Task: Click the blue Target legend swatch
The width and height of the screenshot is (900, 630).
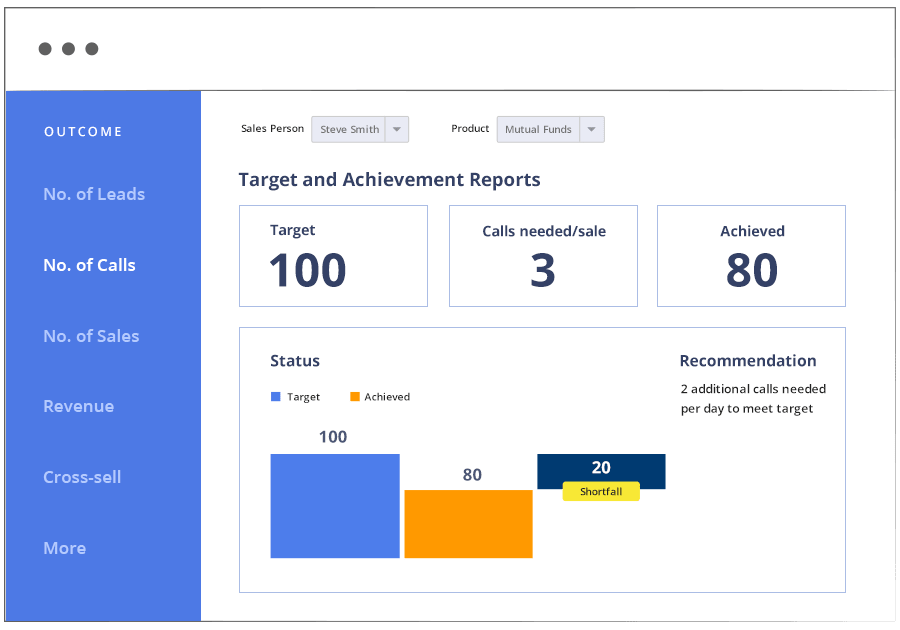Action: point(276,396)
